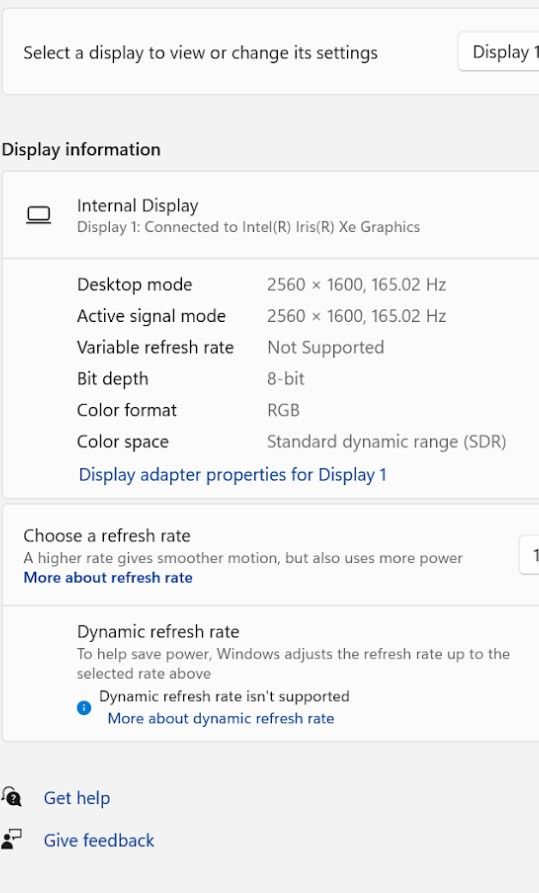Click the Get help icon

pyautogui.click(x=11, y=797)
